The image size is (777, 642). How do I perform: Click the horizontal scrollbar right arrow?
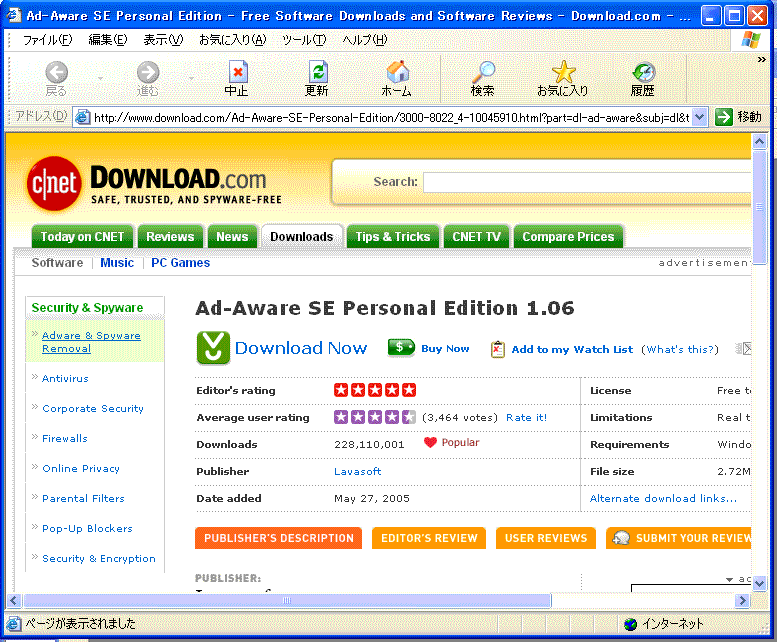742,601
